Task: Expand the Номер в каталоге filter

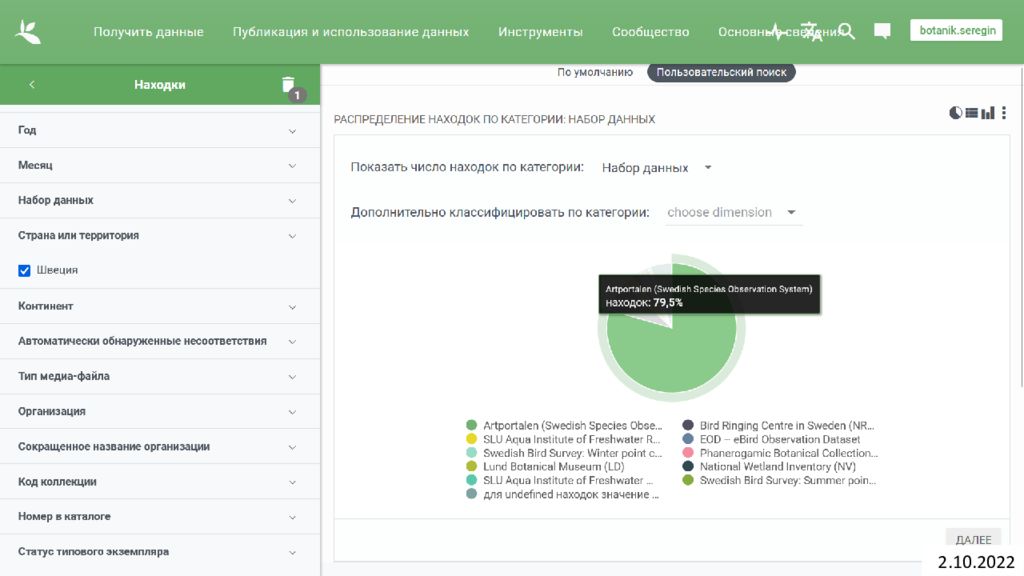Action: pyautogui.click(x=160, y=517)
